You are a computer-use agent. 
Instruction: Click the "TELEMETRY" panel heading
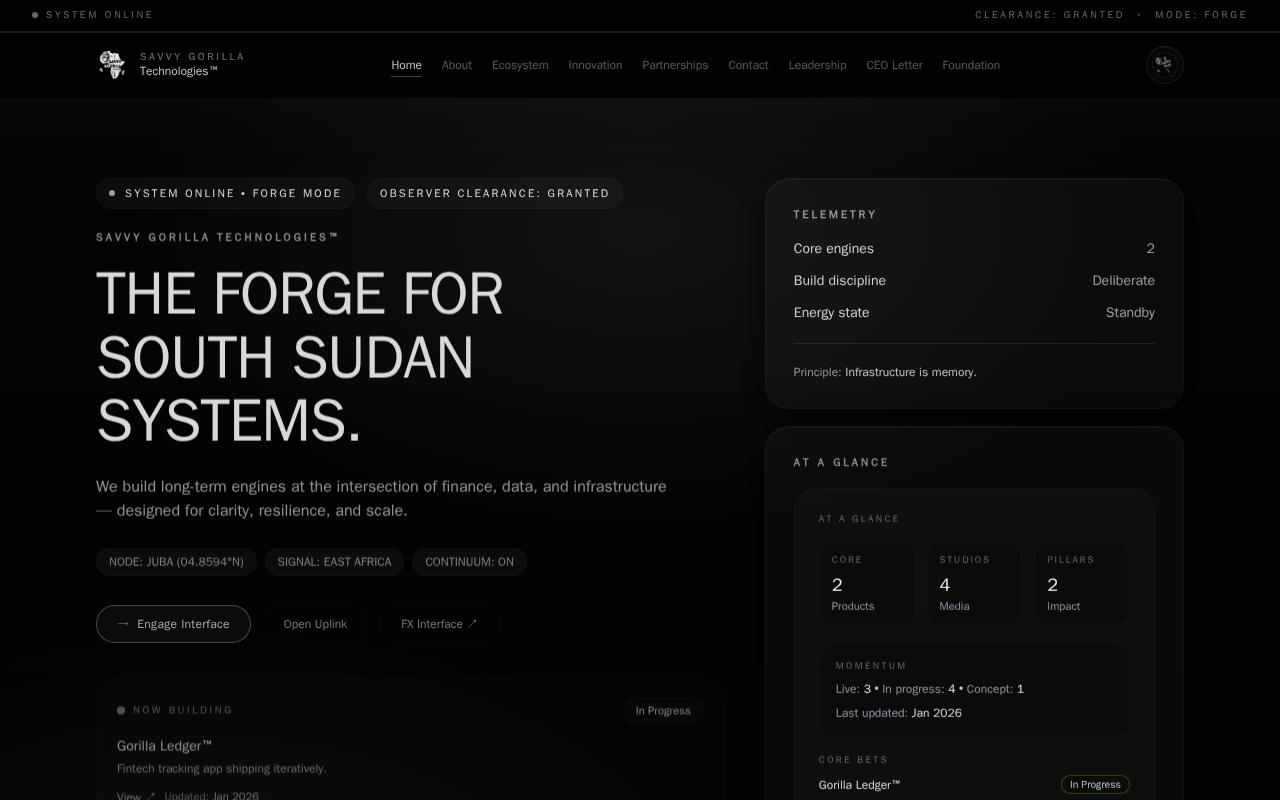[835, 215]
